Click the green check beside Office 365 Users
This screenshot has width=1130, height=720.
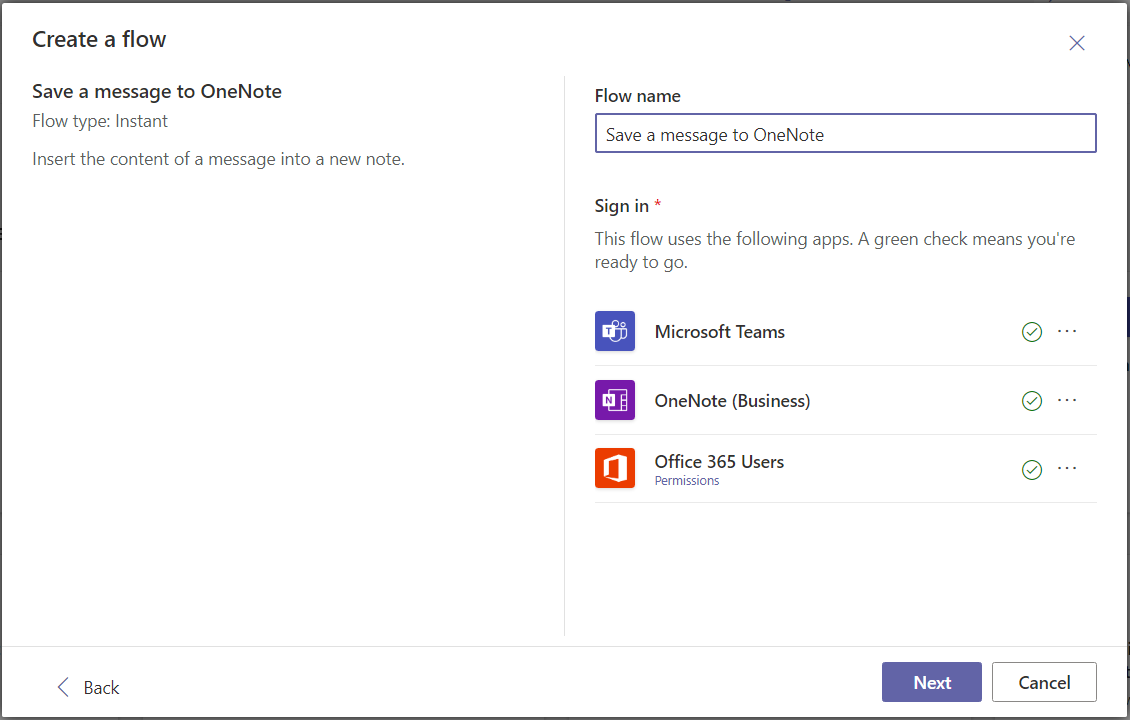[1032, 469]
